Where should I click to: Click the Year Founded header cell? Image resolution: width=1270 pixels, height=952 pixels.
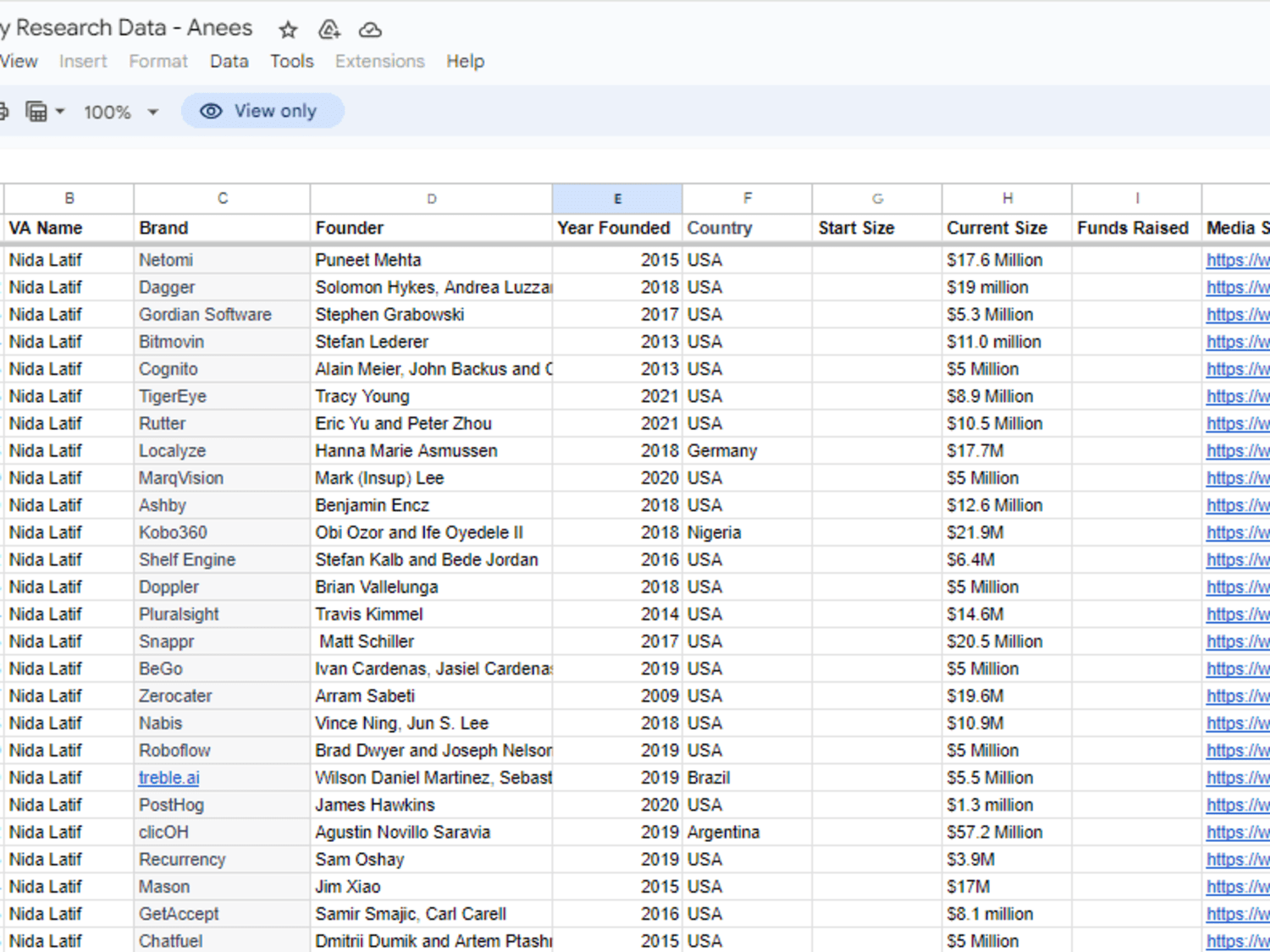click(617, 228)
